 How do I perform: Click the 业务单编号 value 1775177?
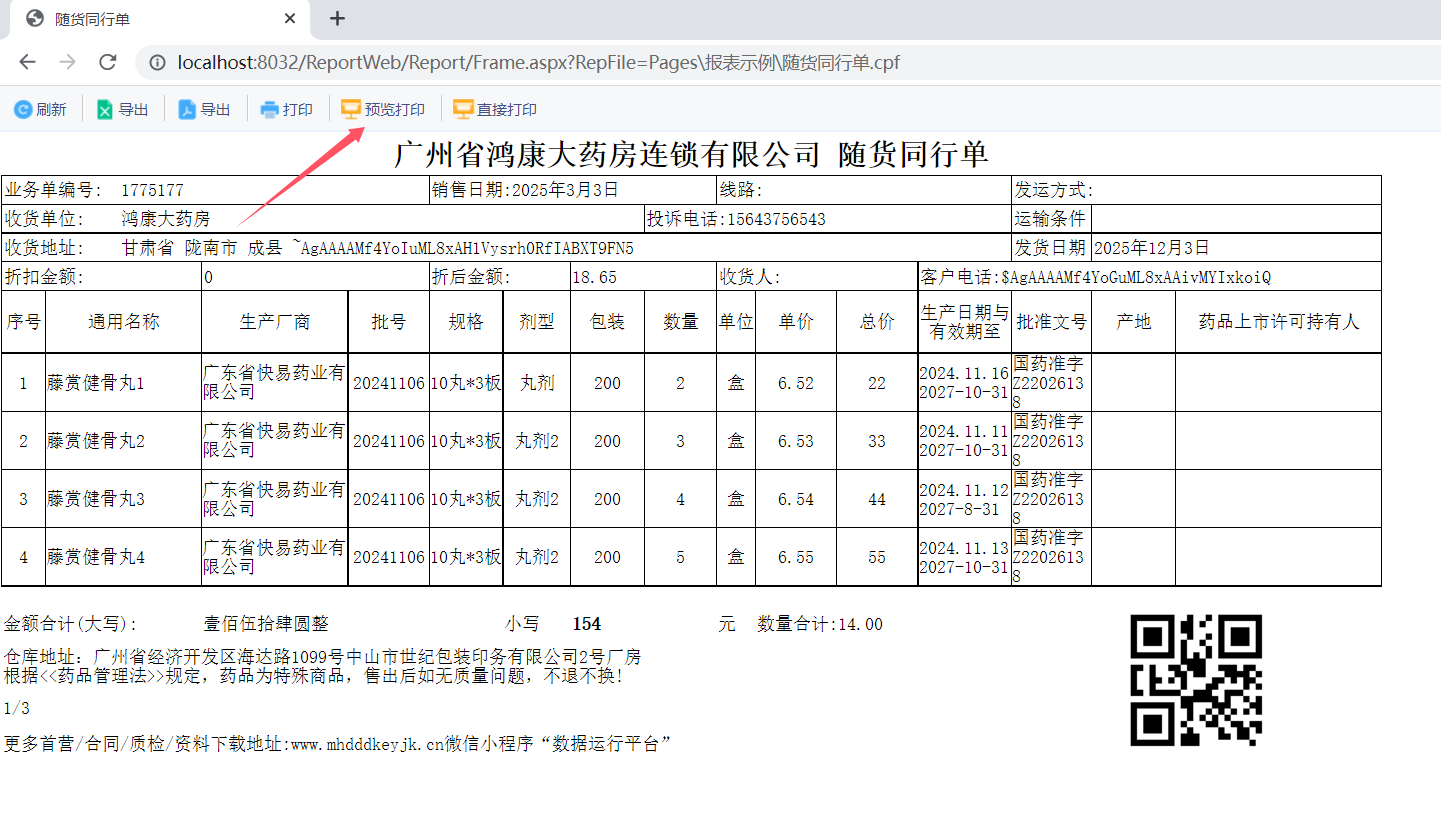(152, 190)
